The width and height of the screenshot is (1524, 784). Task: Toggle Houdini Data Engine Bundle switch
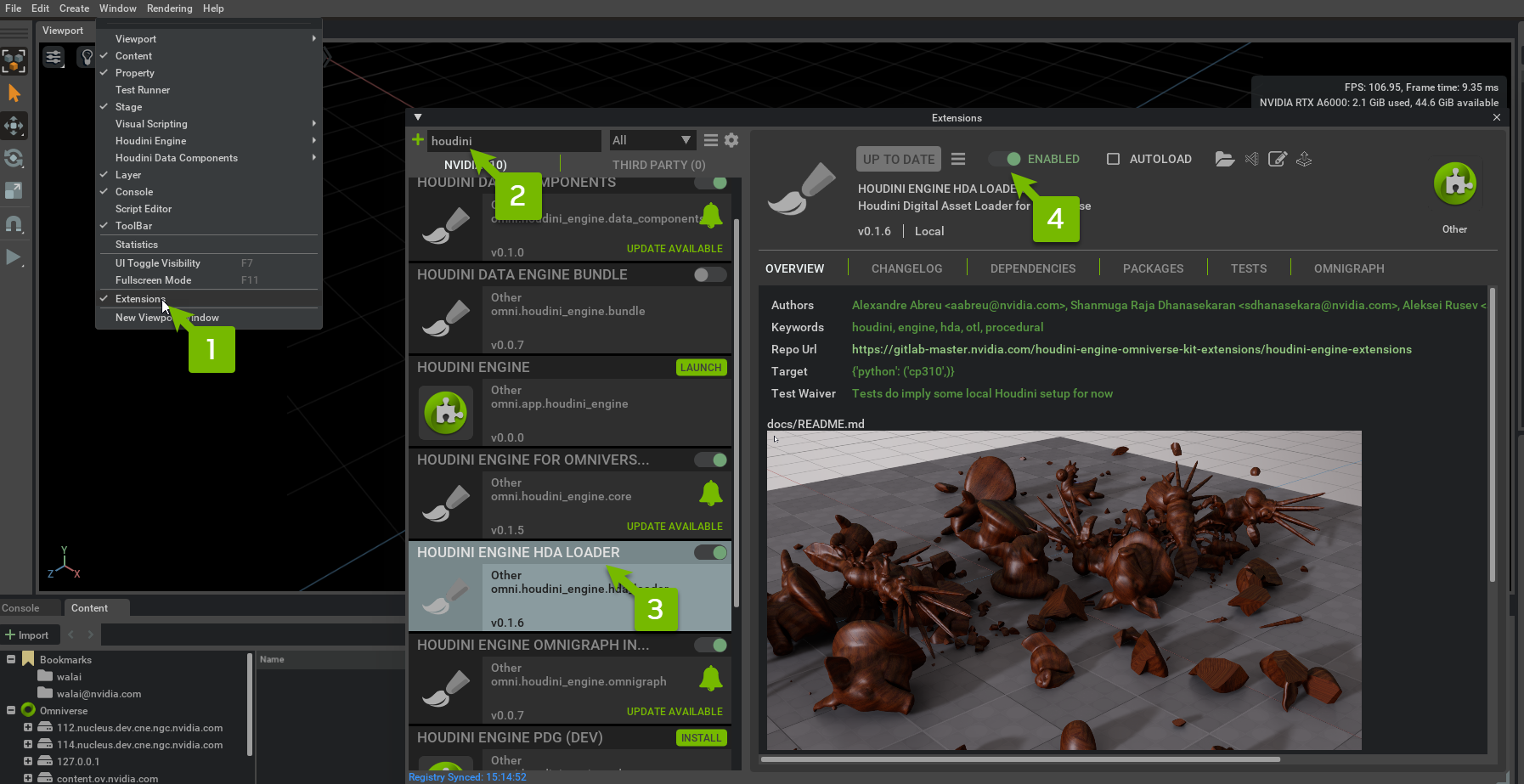(710, 274)
